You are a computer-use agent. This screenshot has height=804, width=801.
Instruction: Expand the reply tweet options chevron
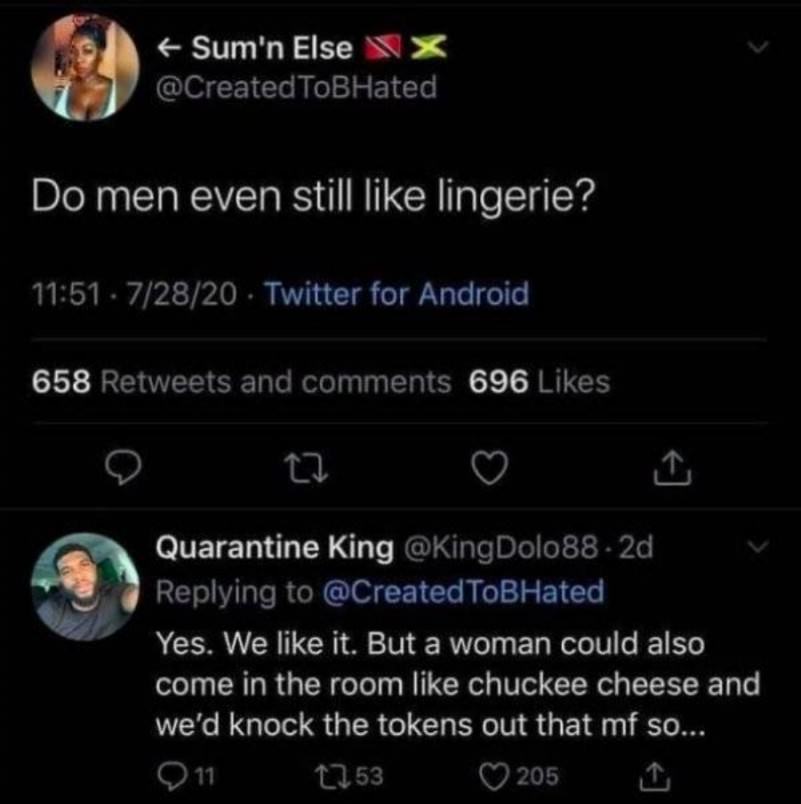pyautogui.click(x=757, y=547)
